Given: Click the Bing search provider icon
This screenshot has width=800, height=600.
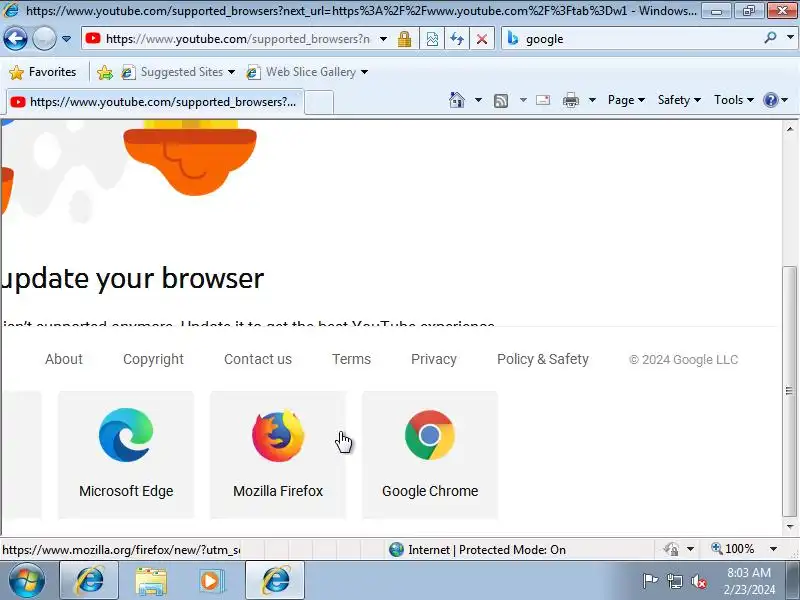Looking at the screenshot, I should (x=513, y=38).
